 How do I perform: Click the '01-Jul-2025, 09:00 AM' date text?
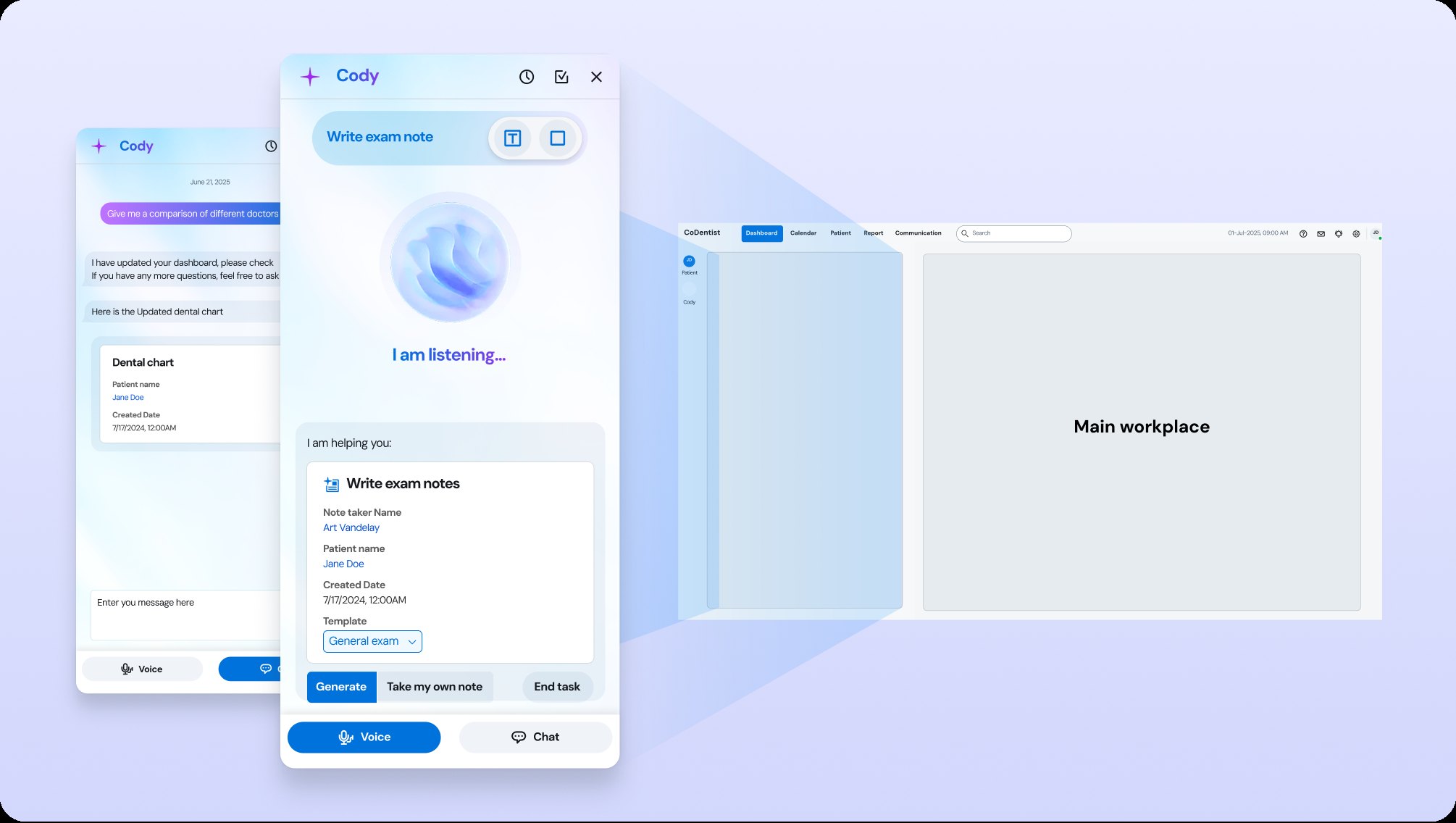coord(1258,233)
